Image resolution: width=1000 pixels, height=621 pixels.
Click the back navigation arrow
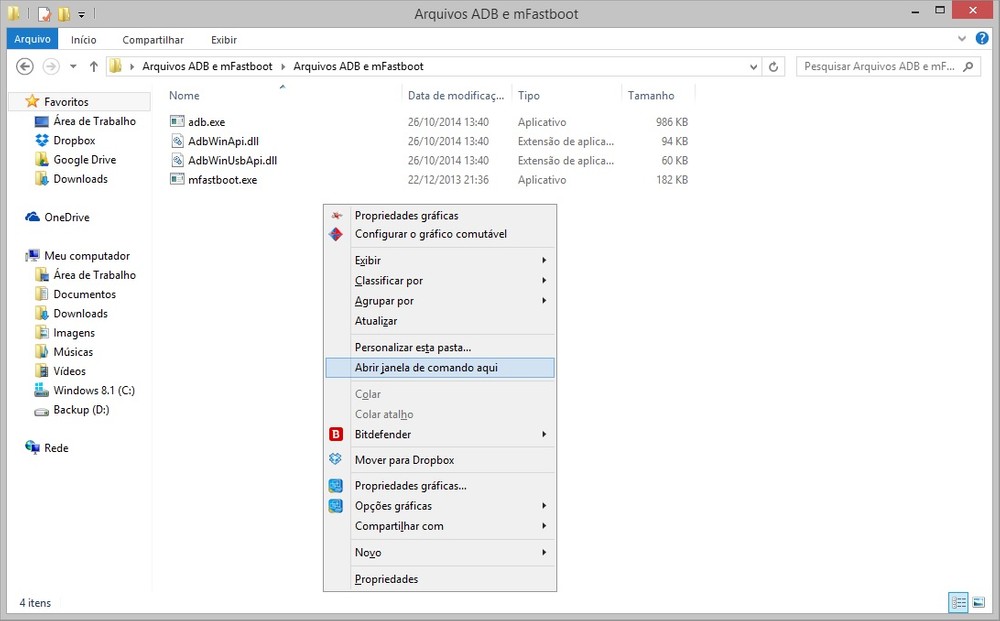point(26,67)
